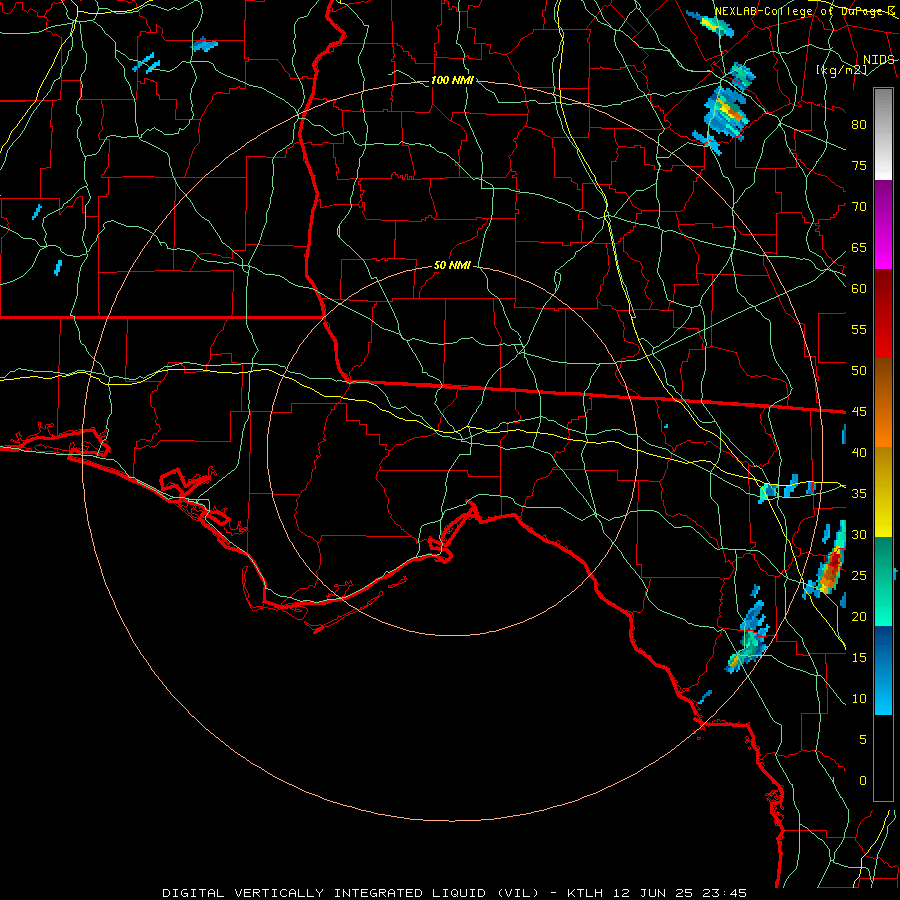Click the NIDS label above the scale
This screenshot has width=900, height=900.
[x=878, y=60]
